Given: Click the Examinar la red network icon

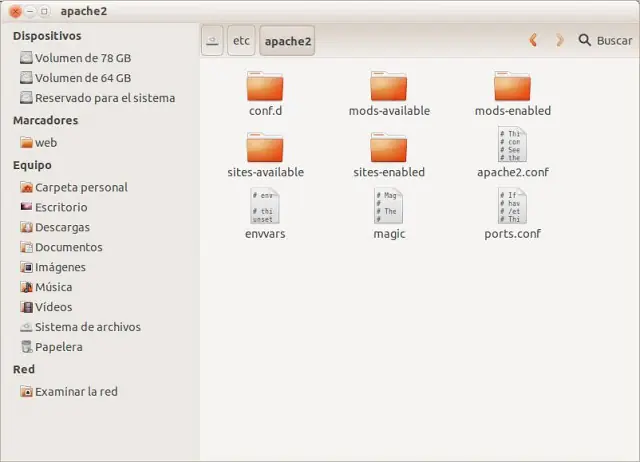Looking at the screenshot, I should pos(26,391).
